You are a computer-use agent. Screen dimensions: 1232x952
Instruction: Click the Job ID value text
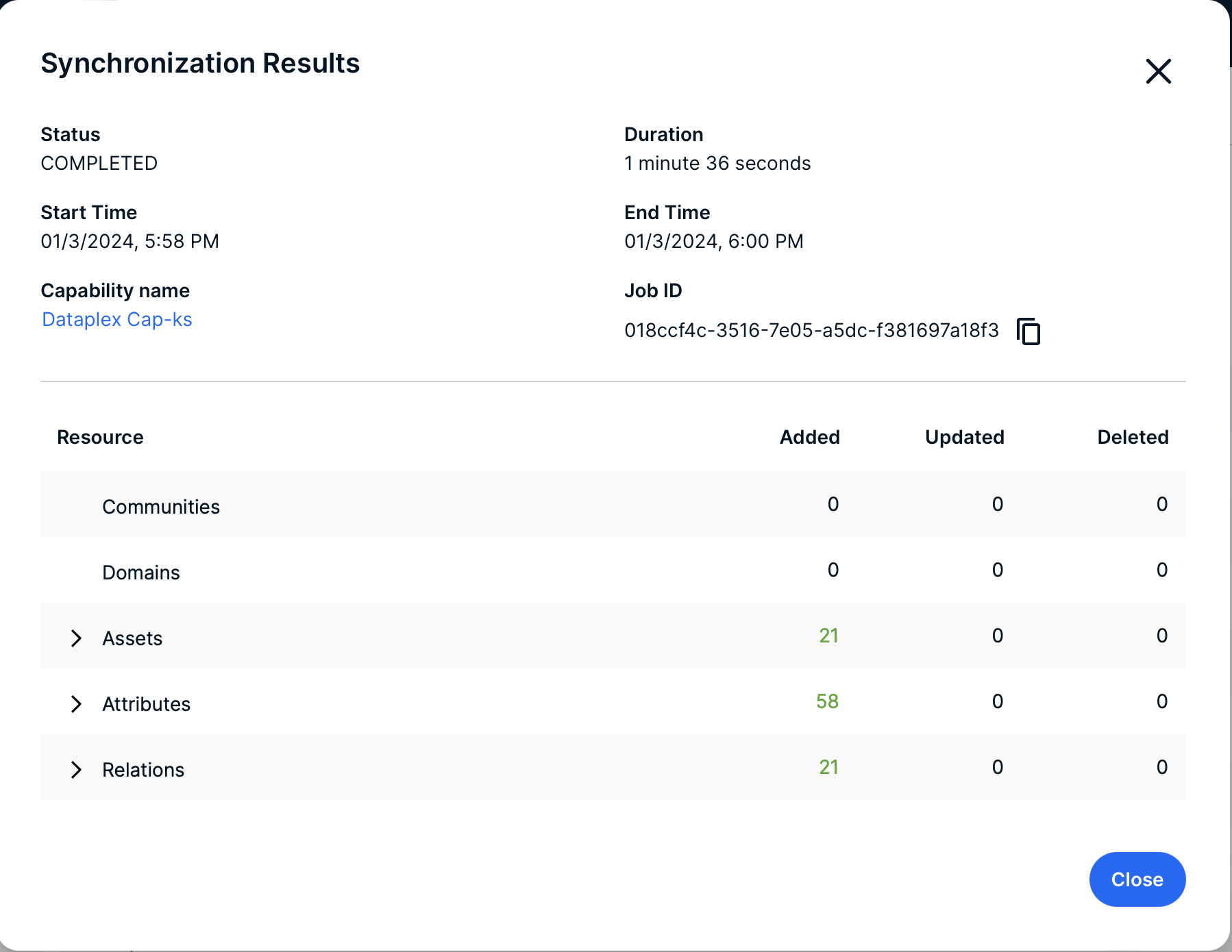(811, 331)
